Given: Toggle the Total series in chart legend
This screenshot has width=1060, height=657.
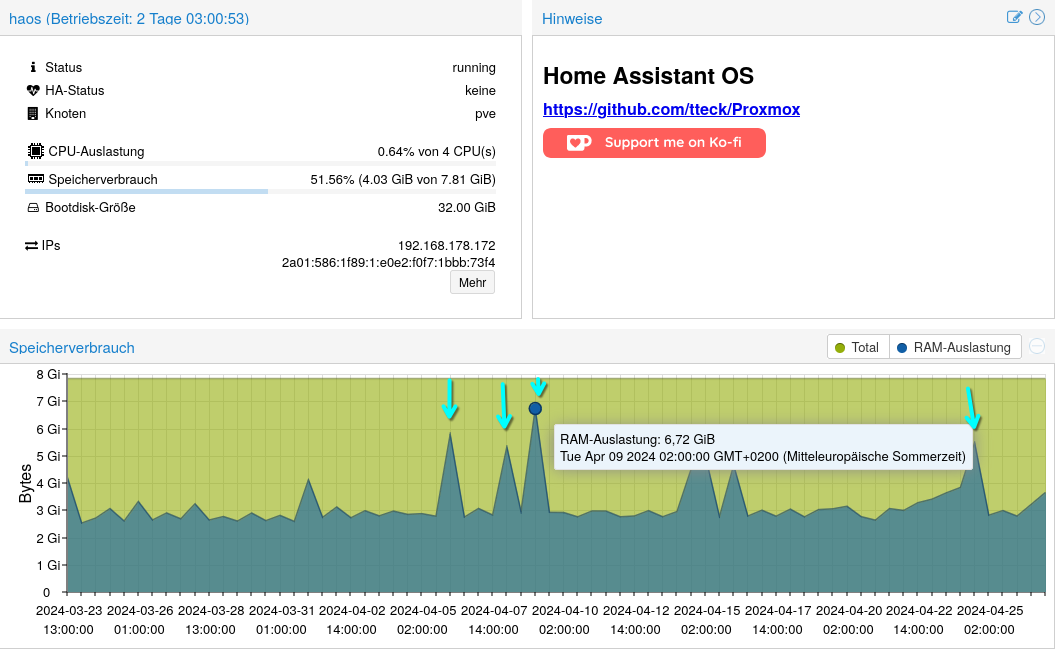Looking at the screenshot, I should coord(858,347).
